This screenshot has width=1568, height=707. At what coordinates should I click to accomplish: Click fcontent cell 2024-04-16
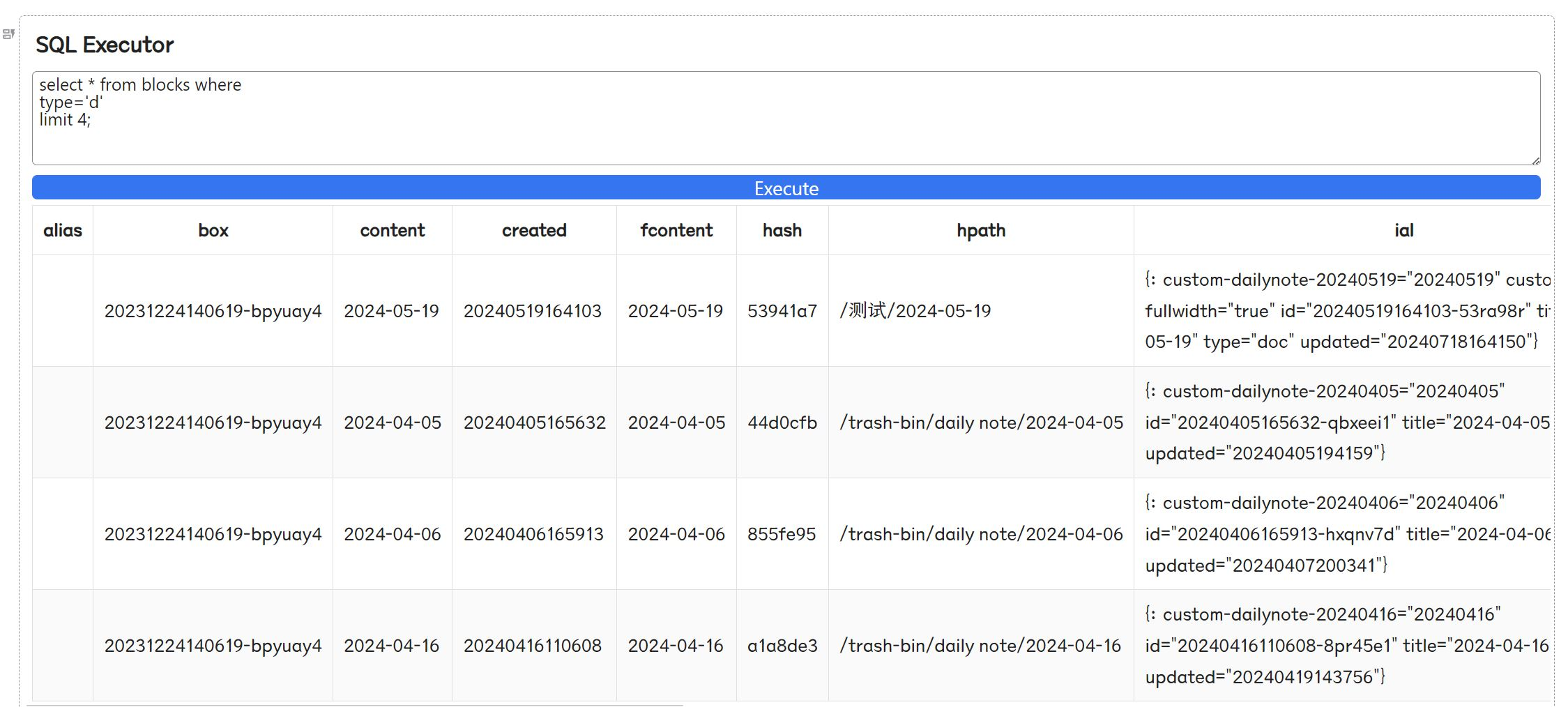pyautogui.click(x=676, y=646)
